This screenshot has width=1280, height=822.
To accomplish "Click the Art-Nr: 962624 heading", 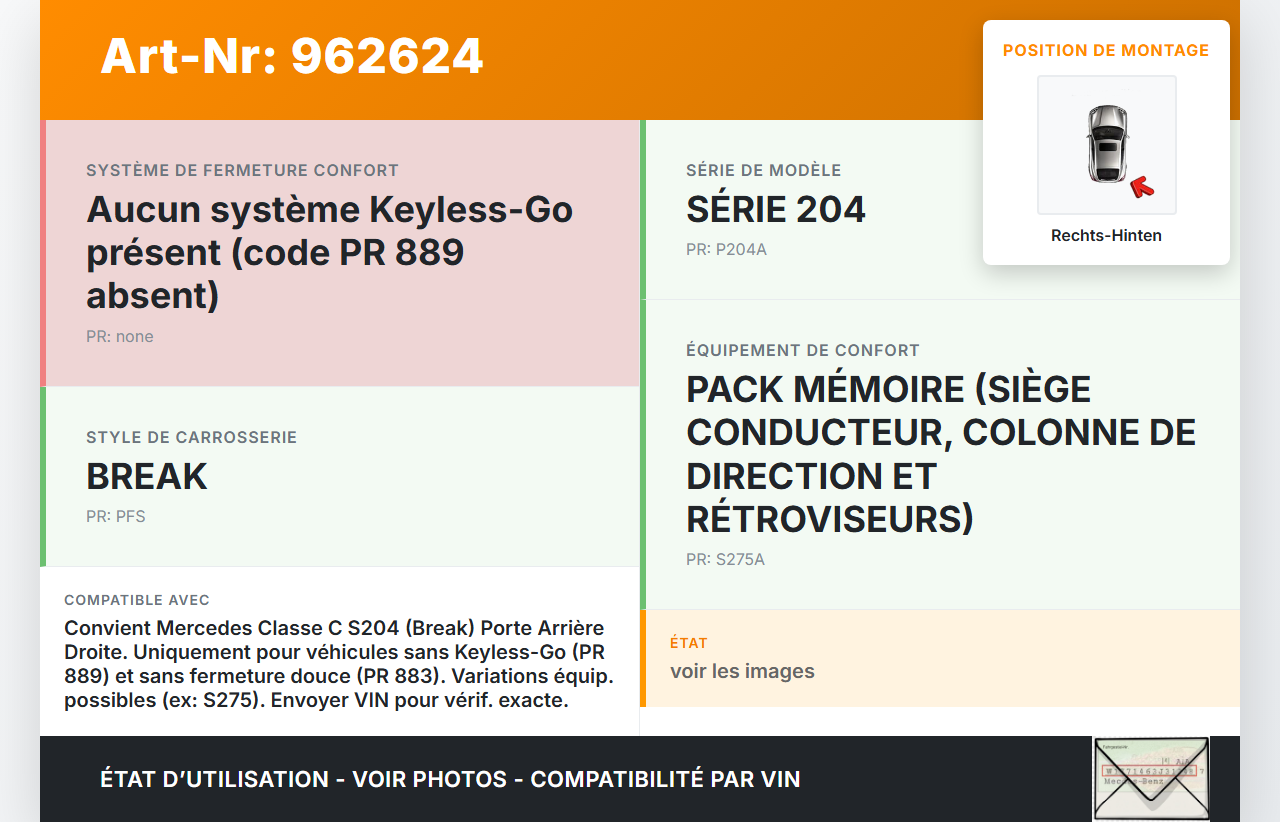I will (292, 56).
